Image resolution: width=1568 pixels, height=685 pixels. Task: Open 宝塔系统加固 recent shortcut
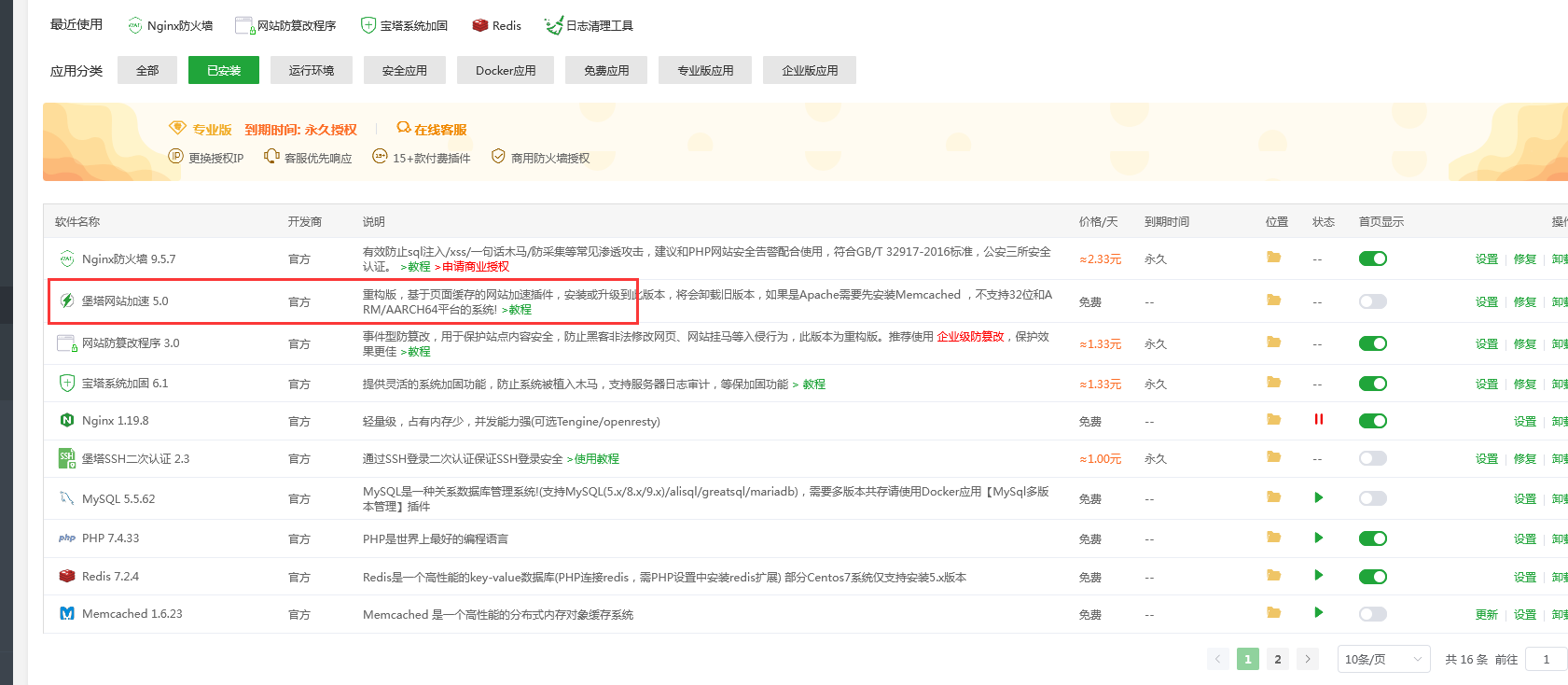point(404,25)
